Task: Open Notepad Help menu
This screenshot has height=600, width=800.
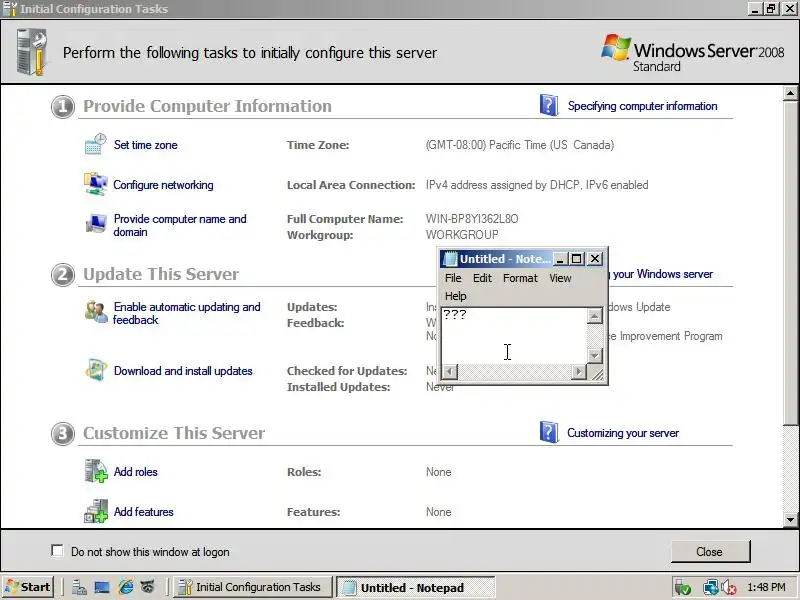Action: coord(456,296)
